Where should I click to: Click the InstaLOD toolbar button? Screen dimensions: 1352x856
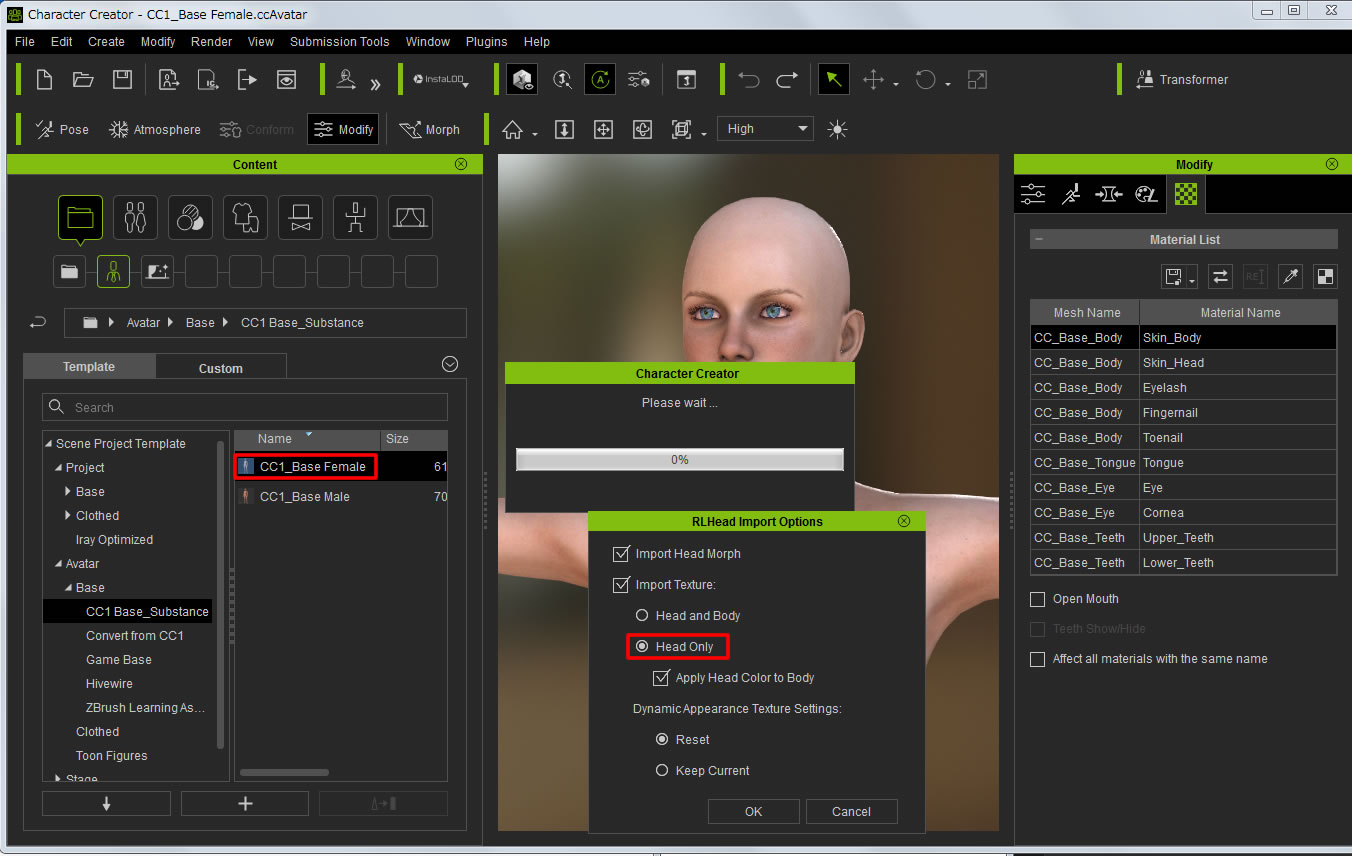441,80
